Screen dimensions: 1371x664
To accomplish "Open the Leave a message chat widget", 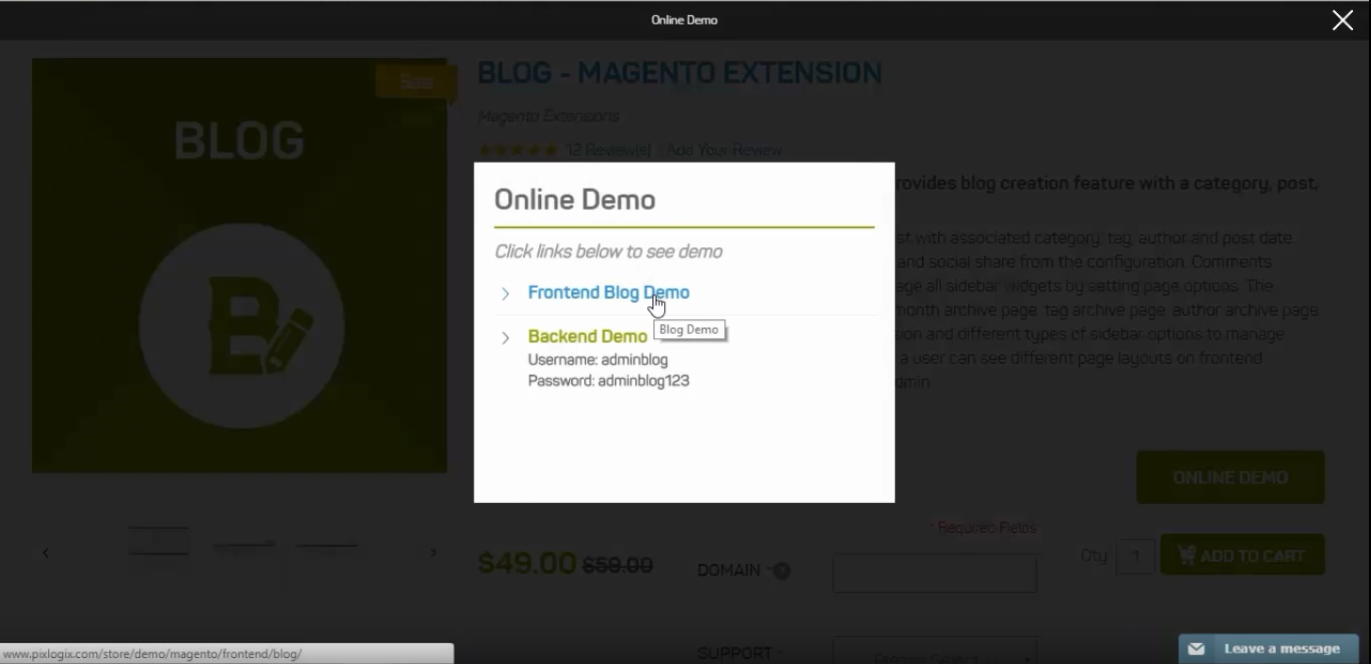I will 1268,649.
